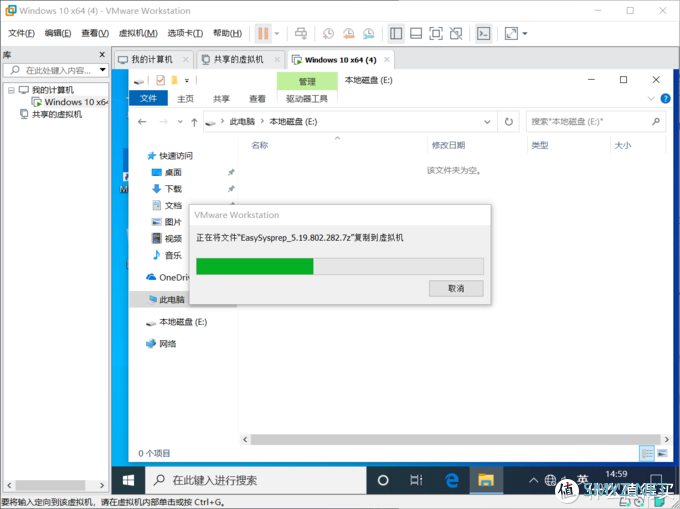Sort by the 修改日期 column header

pos(448,145)
